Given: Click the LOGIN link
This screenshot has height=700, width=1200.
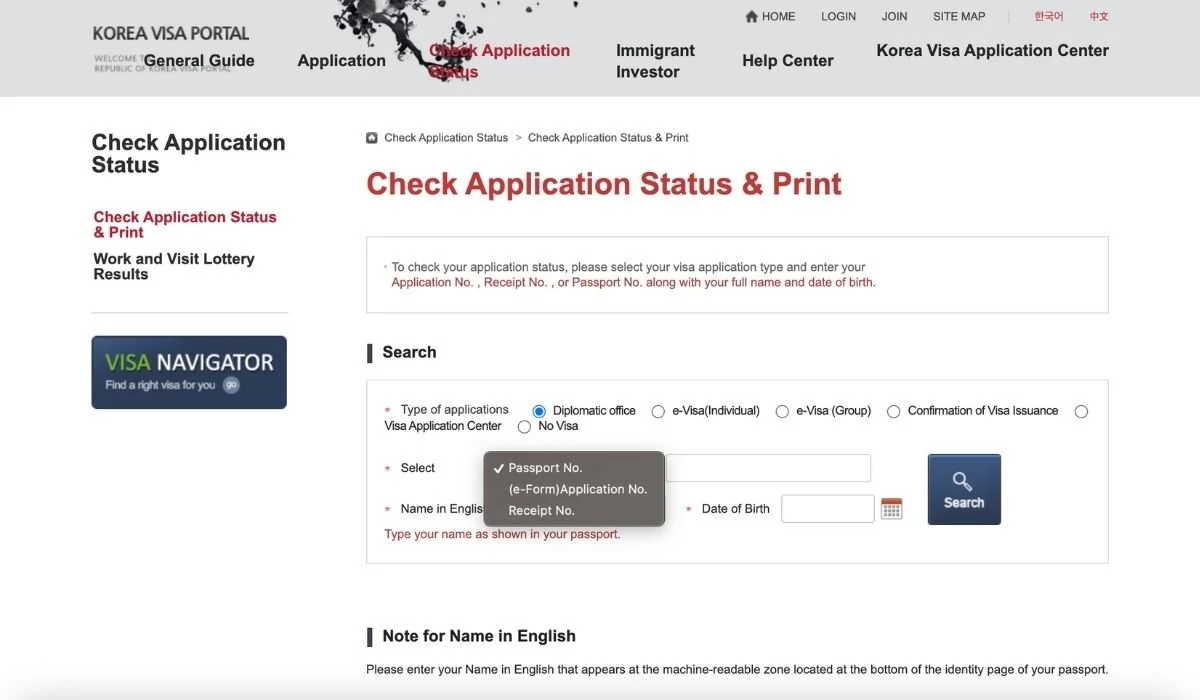Looking at the screenshot, I should coord(838,16).
